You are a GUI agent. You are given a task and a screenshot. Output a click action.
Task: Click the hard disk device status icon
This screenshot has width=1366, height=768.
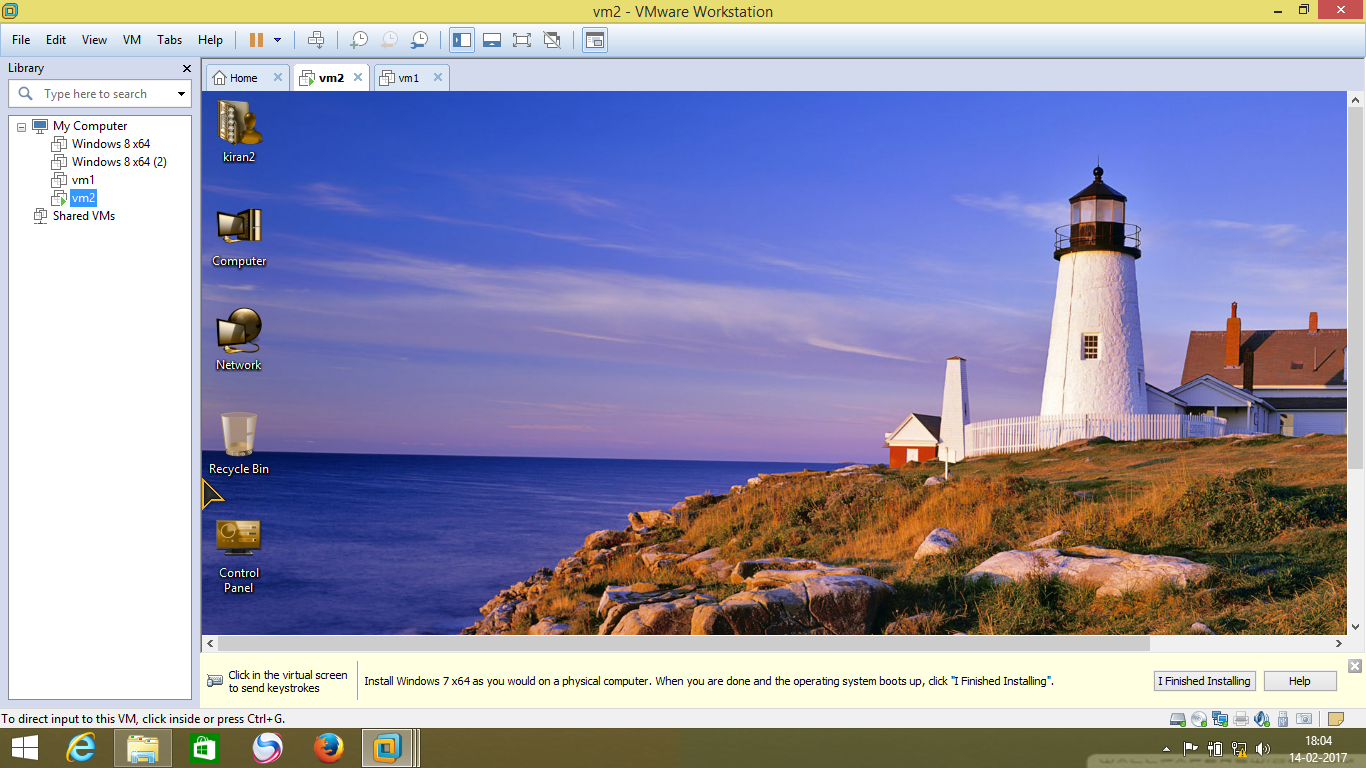[x=1178, y=719]
